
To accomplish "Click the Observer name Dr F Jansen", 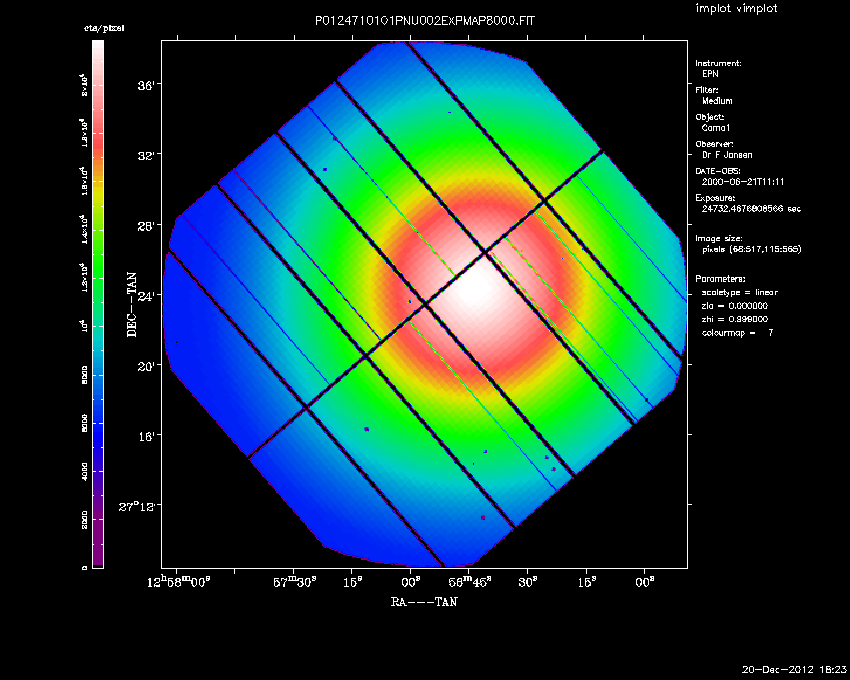I will coord(727,155).
